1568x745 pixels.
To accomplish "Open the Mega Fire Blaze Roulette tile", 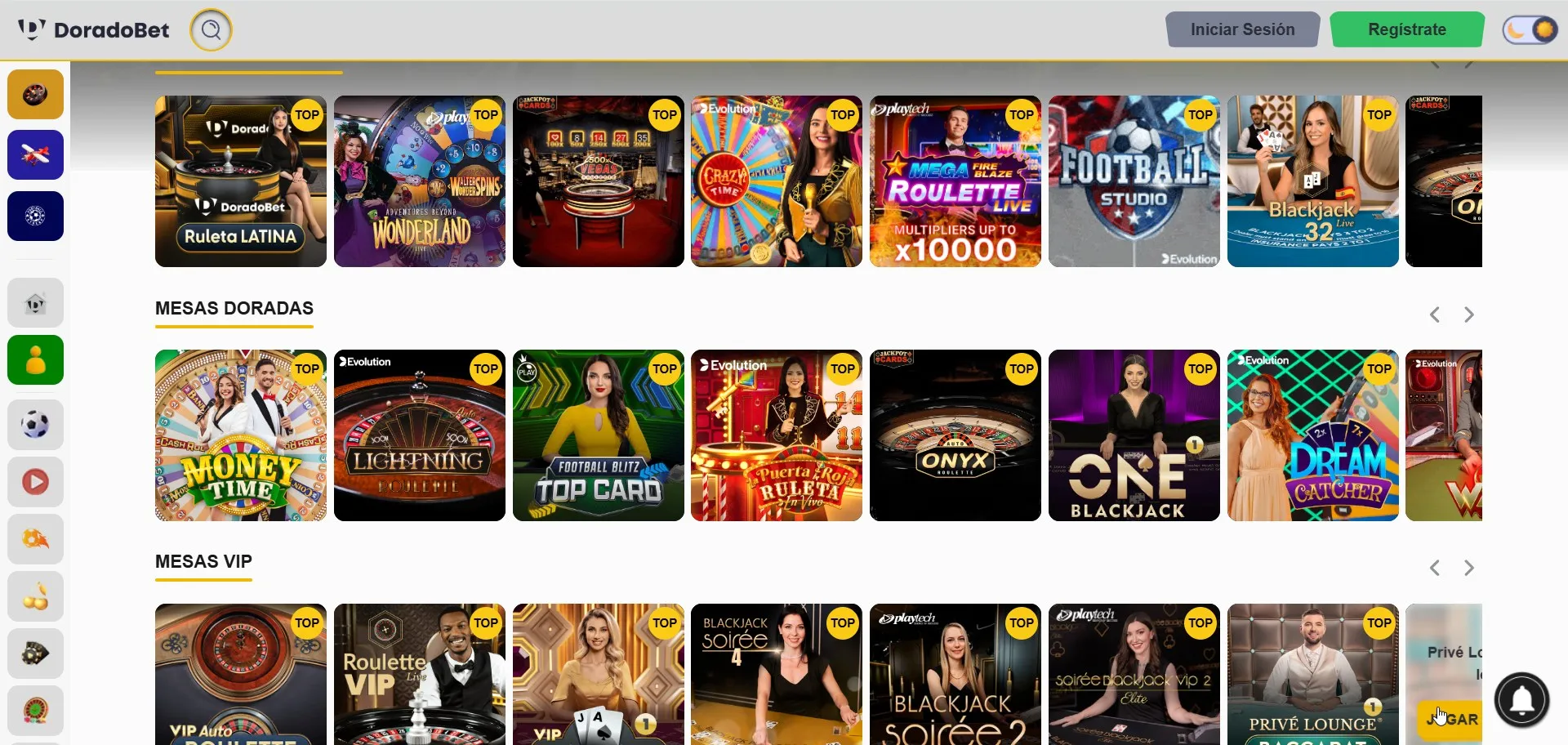I will click(955, 181).
